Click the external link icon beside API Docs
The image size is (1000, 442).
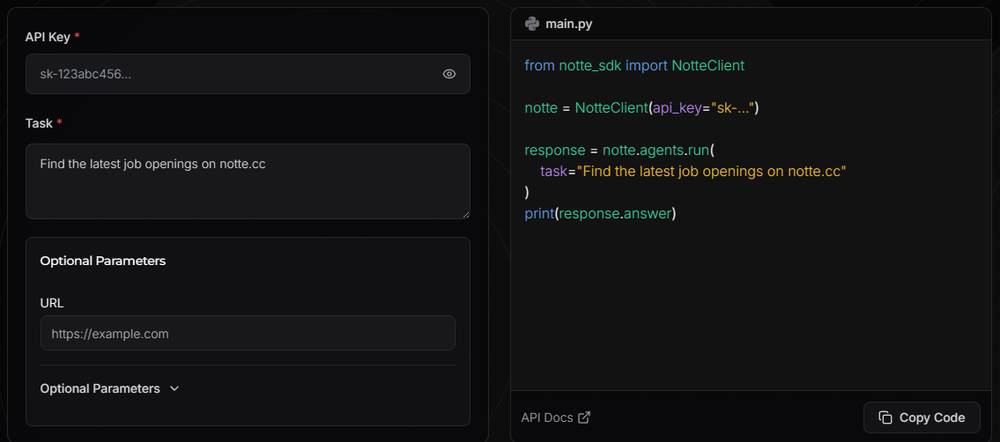tap(584, 418)
